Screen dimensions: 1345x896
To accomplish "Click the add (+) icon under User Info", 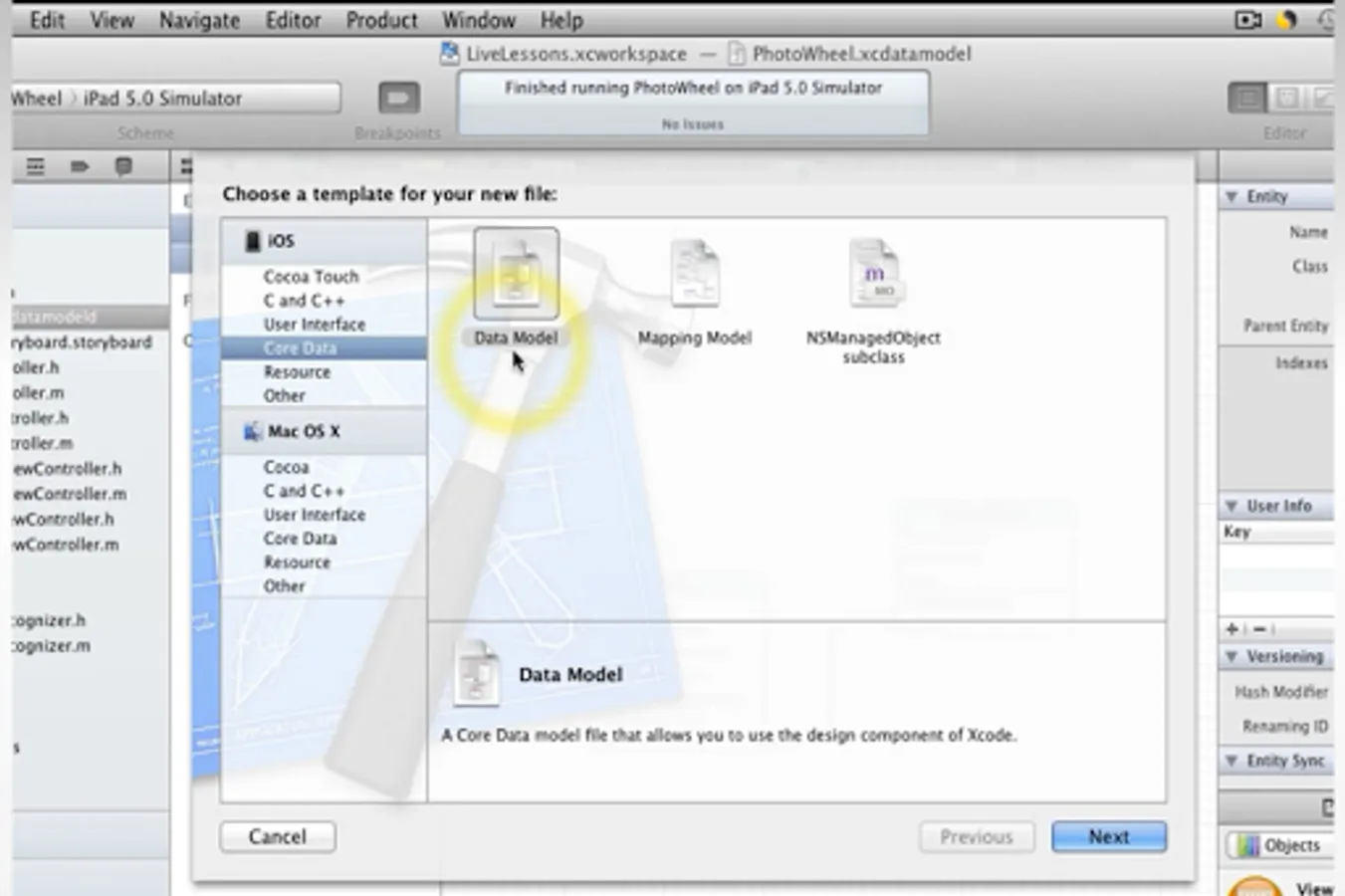I will click(x=1231, y=628).
